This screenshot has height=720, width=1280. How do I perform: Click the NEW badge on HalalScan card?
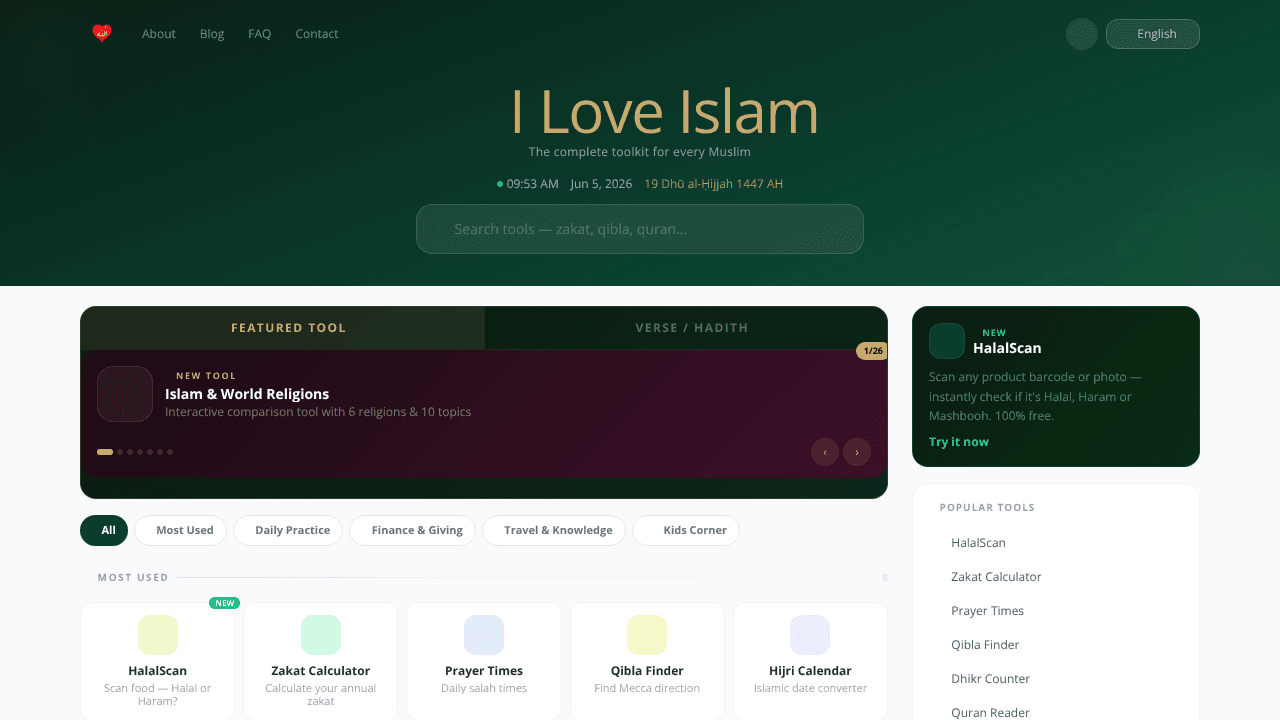click(224, 603)
